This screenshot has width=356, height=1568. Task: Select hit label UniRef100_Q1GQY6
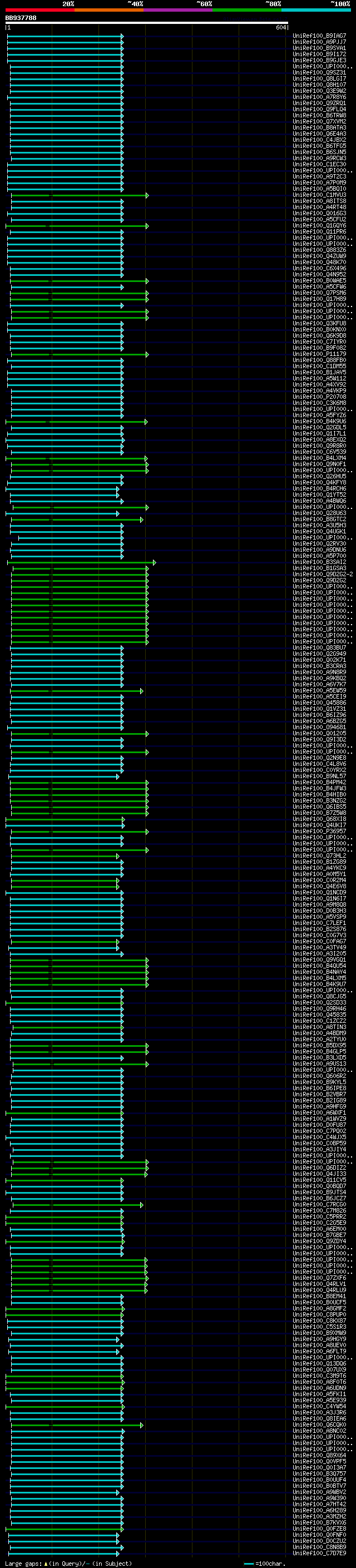pyautogui.click(x=319, y=226)
